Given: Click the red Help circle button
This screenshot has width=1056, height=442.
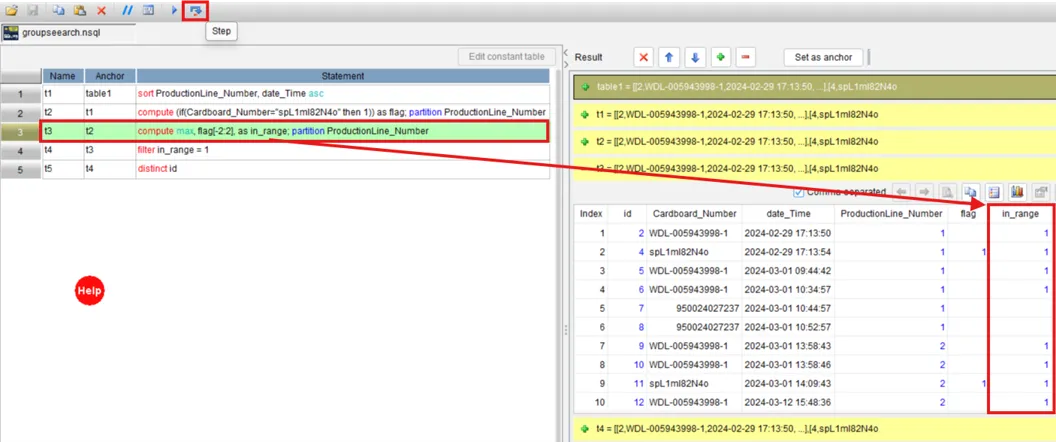Looking at the screenshot, I should (x=90, y=290).
